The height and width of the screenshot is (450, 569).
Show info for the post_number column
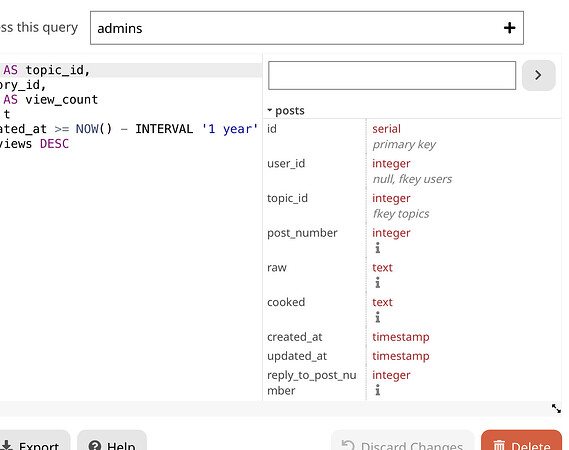[377, 248]
